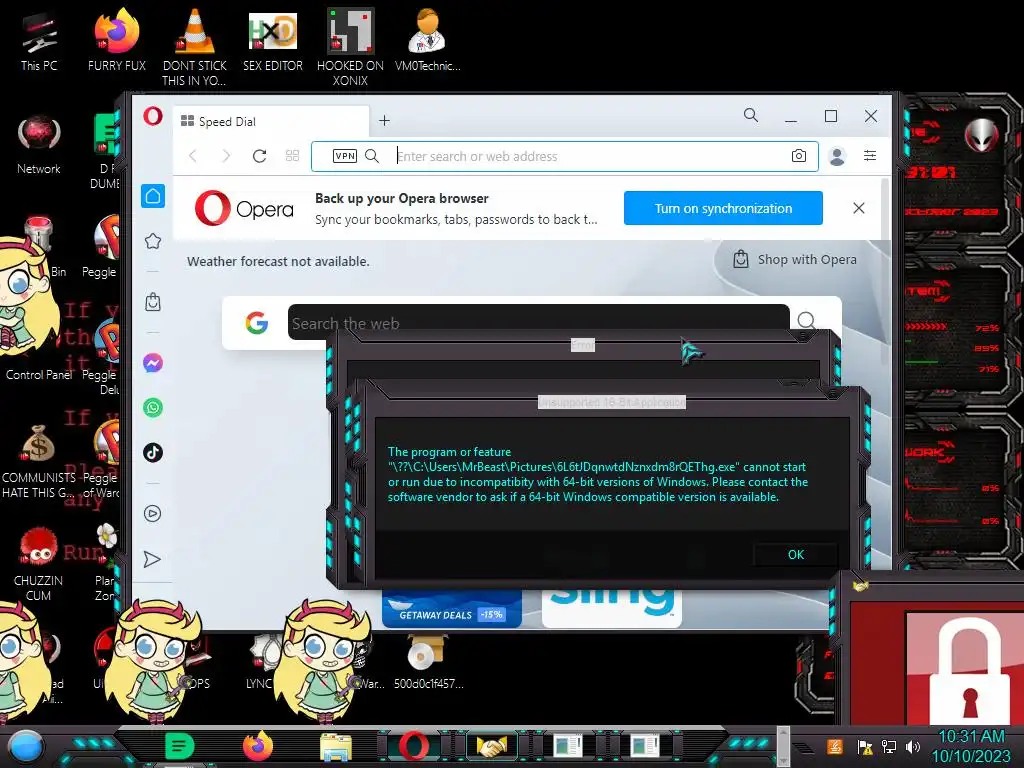Open the Speed Dial grid button
1024x768 pixels.
pyautogui.click(x=293, y=155)
